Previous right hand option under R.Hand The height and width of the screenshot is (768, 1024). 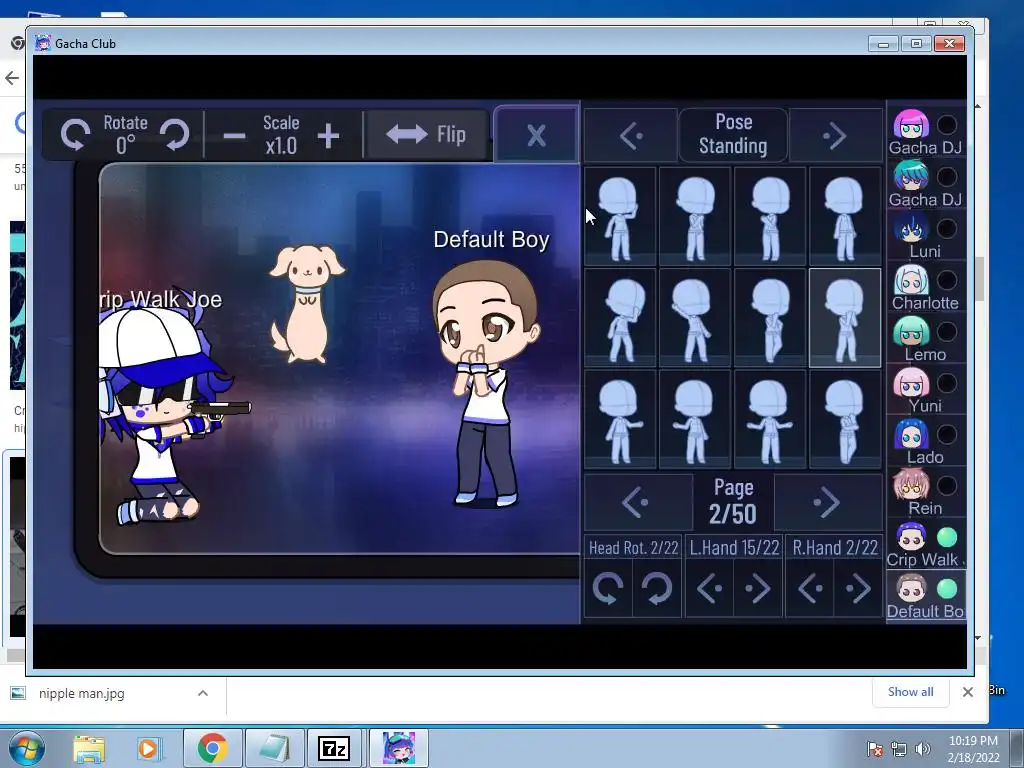pyautogui.click(x=810, y=588)
